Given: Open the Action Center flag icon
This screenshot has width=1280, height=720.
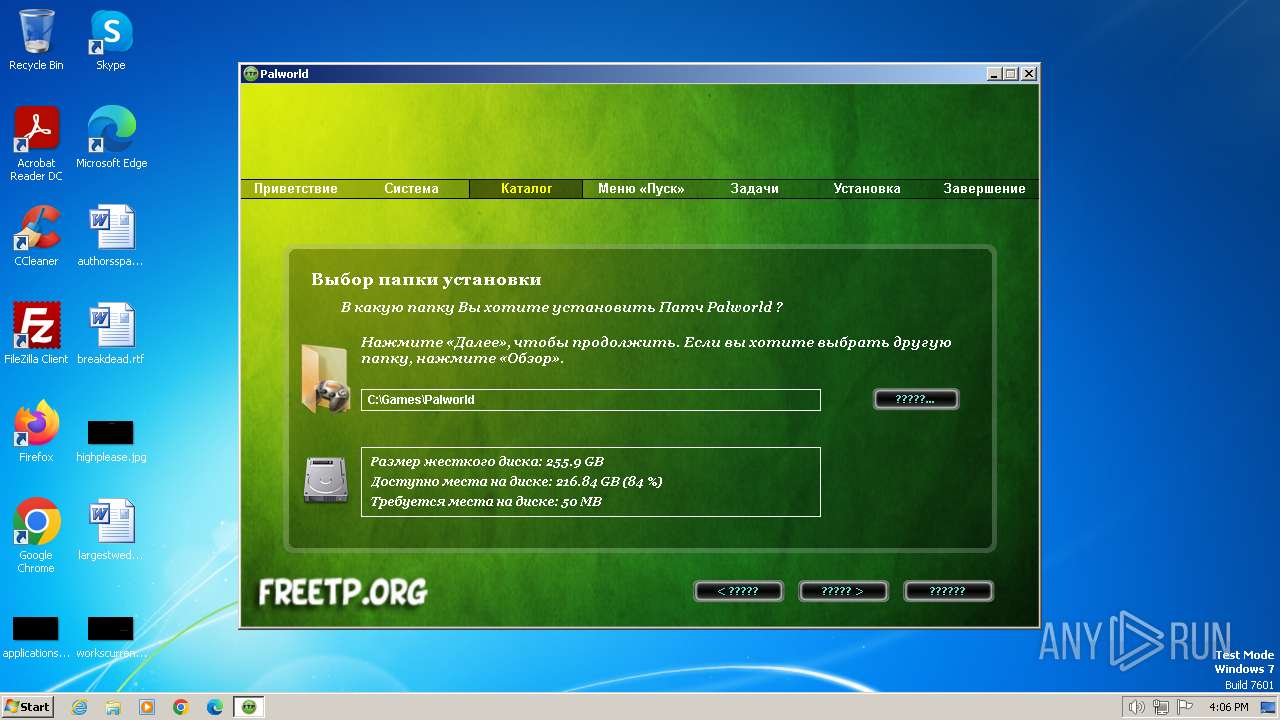Looking at the screenshot, I should 1186,707.
